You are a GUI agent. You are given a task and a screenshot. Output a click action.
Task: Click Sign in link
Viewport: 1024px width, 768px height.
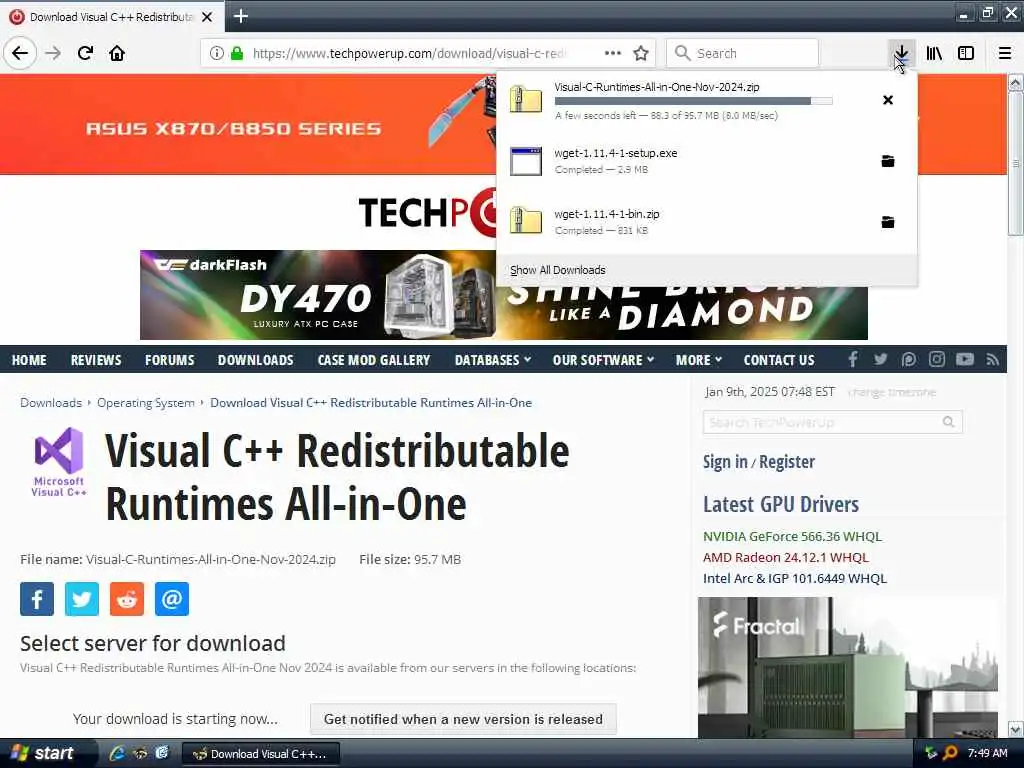click(x=725, y=462)
